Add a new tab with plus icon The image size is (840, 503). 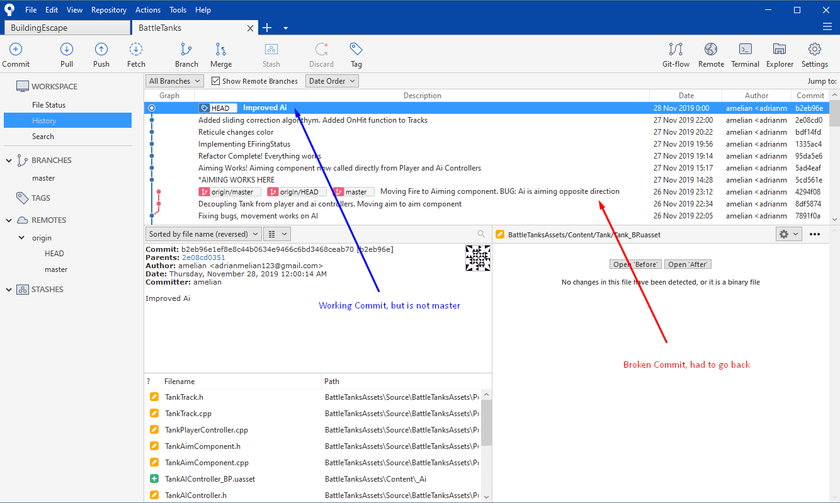[x=267, y=27]
